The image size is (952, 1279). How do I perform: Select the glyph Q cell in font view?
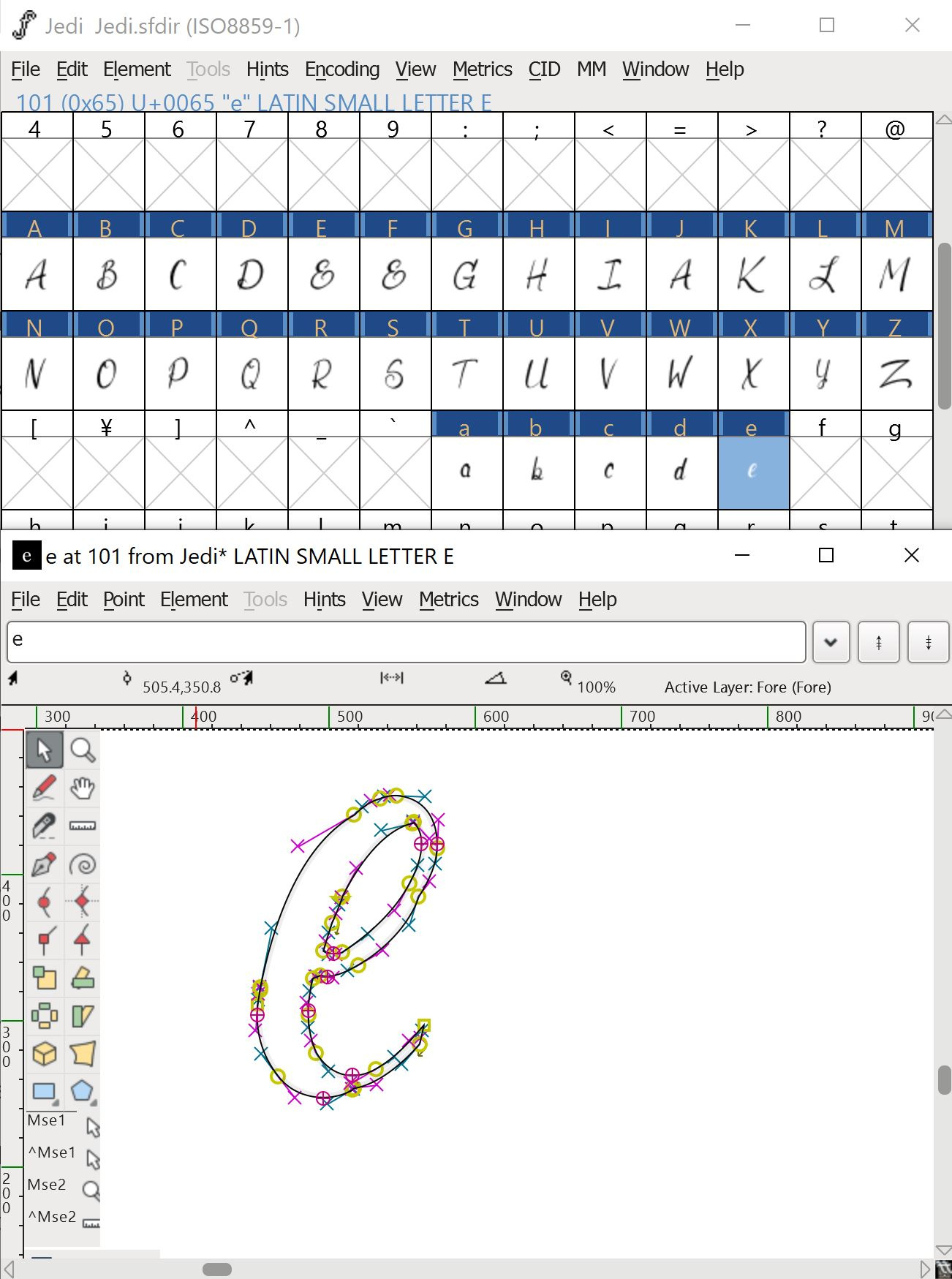pos(252,374)
